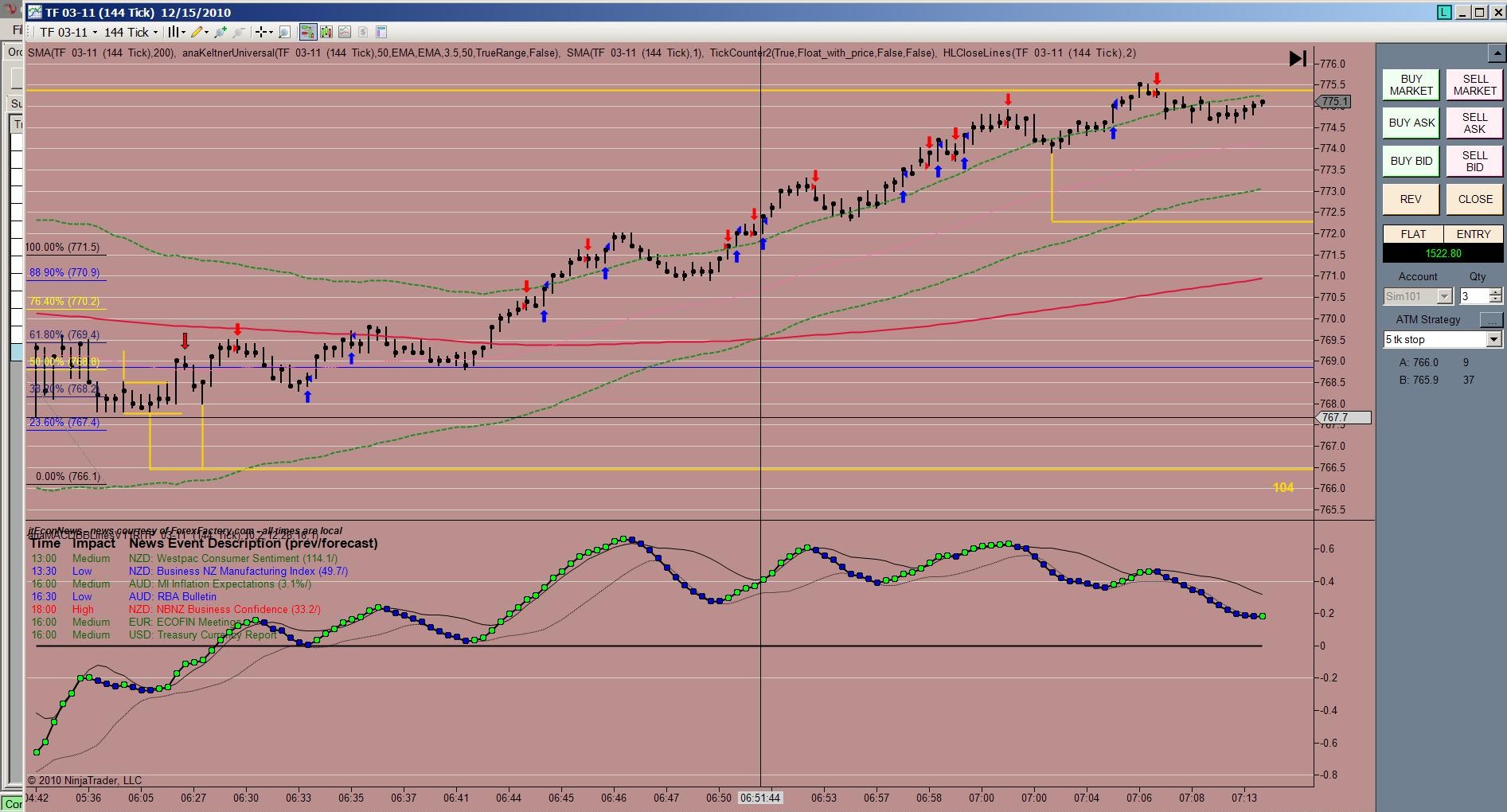Click the Qty quantity input field
Screen dimensions: 1507x812
pos(1473,296)
